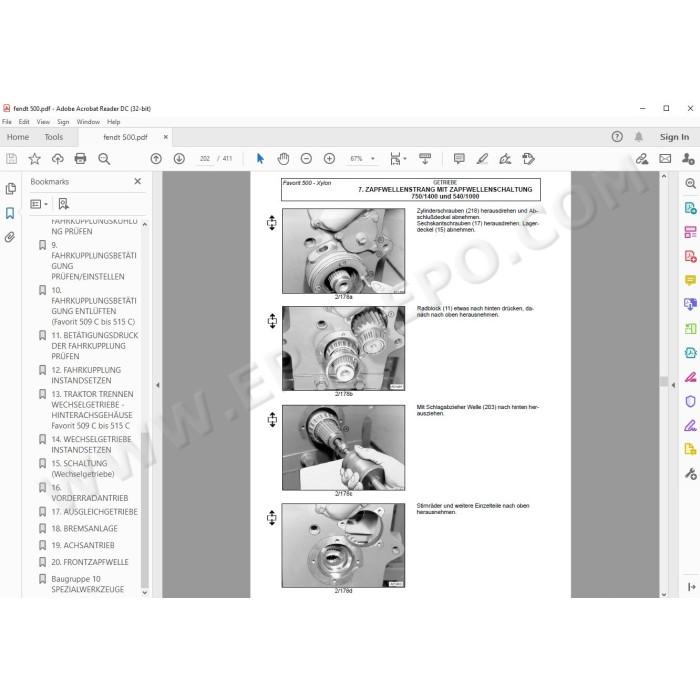Open bookmark options dropdown
This screenshot has width=700, height=700.
pos(39,204)
